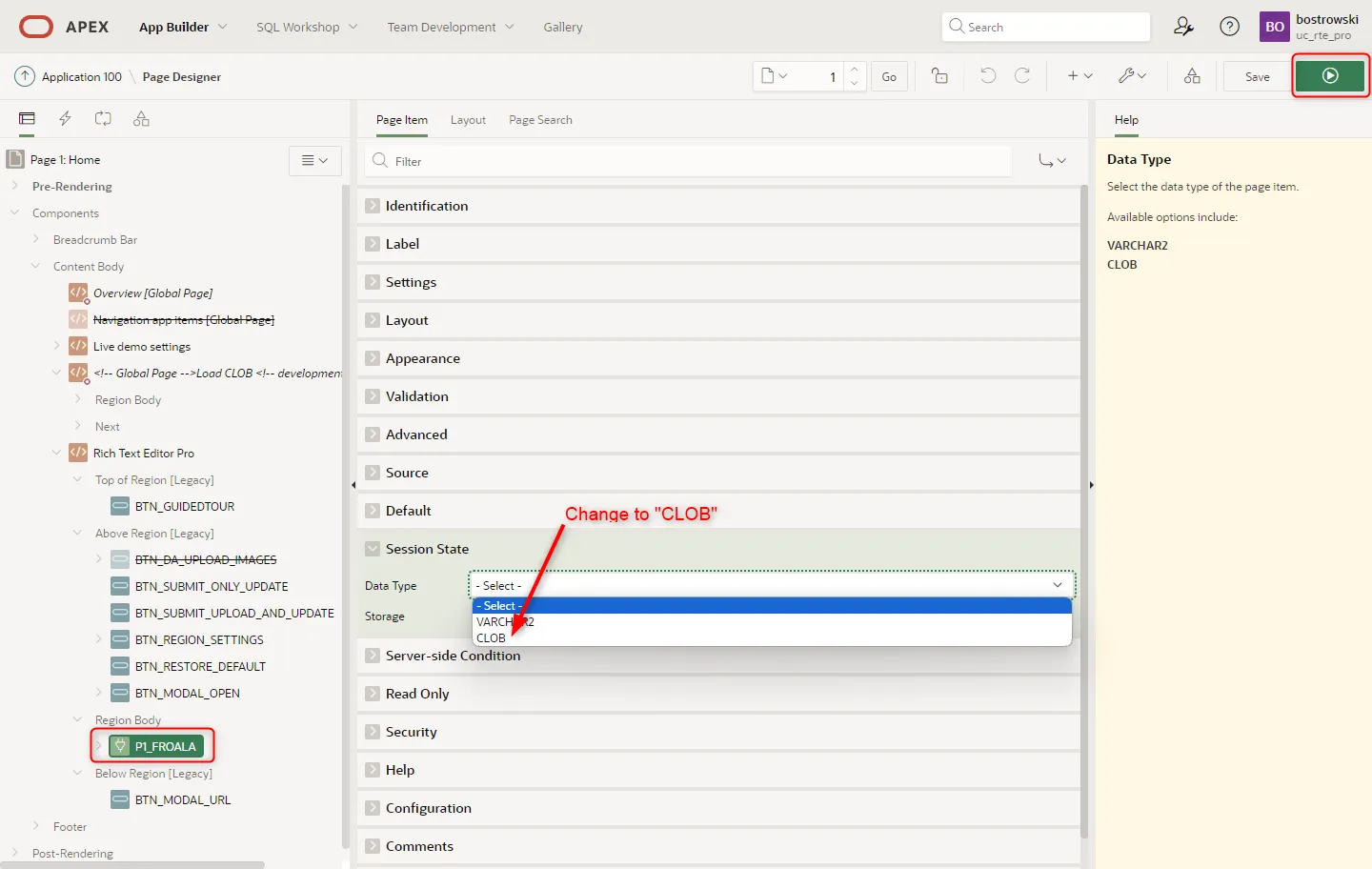1372x869 pixels.
Task: Click the Redo arrow in the toolbar
Action: [x=1022, y=76]
